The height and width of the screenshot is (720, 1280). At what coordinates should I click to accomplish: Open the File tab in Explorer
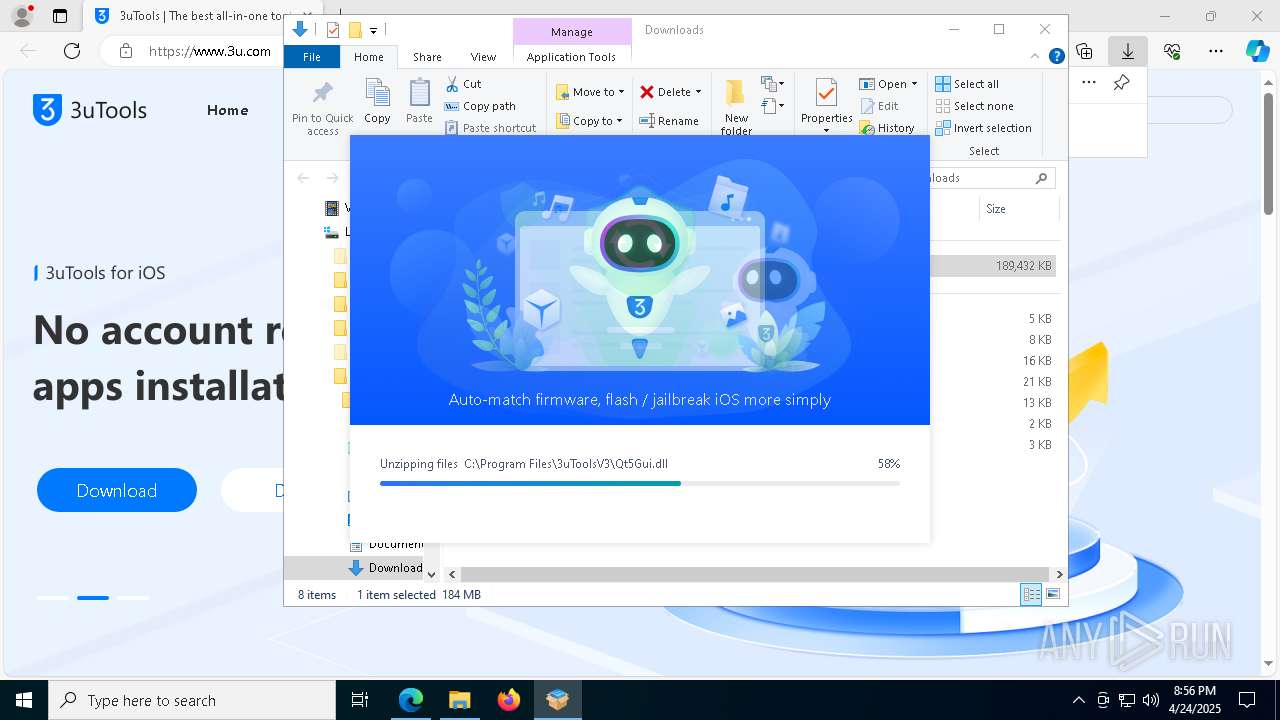(x=312, y=57)
